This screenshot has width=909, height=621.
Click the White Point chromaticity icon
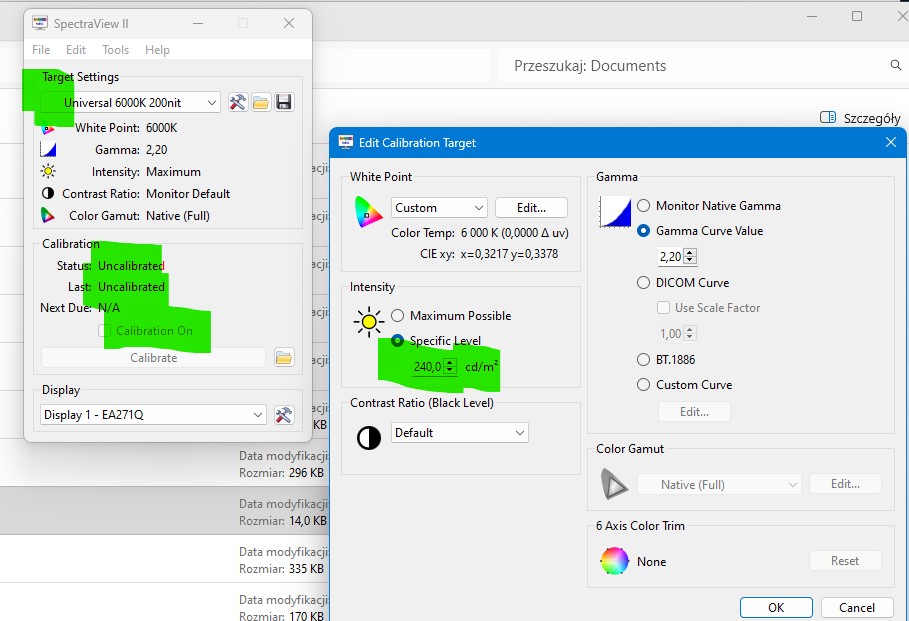(x=368, y=212)
